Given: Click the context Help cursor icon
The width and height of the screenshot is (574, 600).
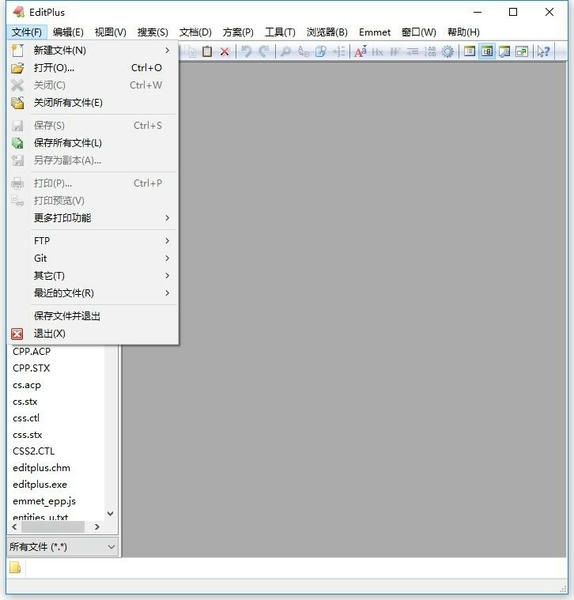Looking at the screenshot, I should tap(543, 51).
